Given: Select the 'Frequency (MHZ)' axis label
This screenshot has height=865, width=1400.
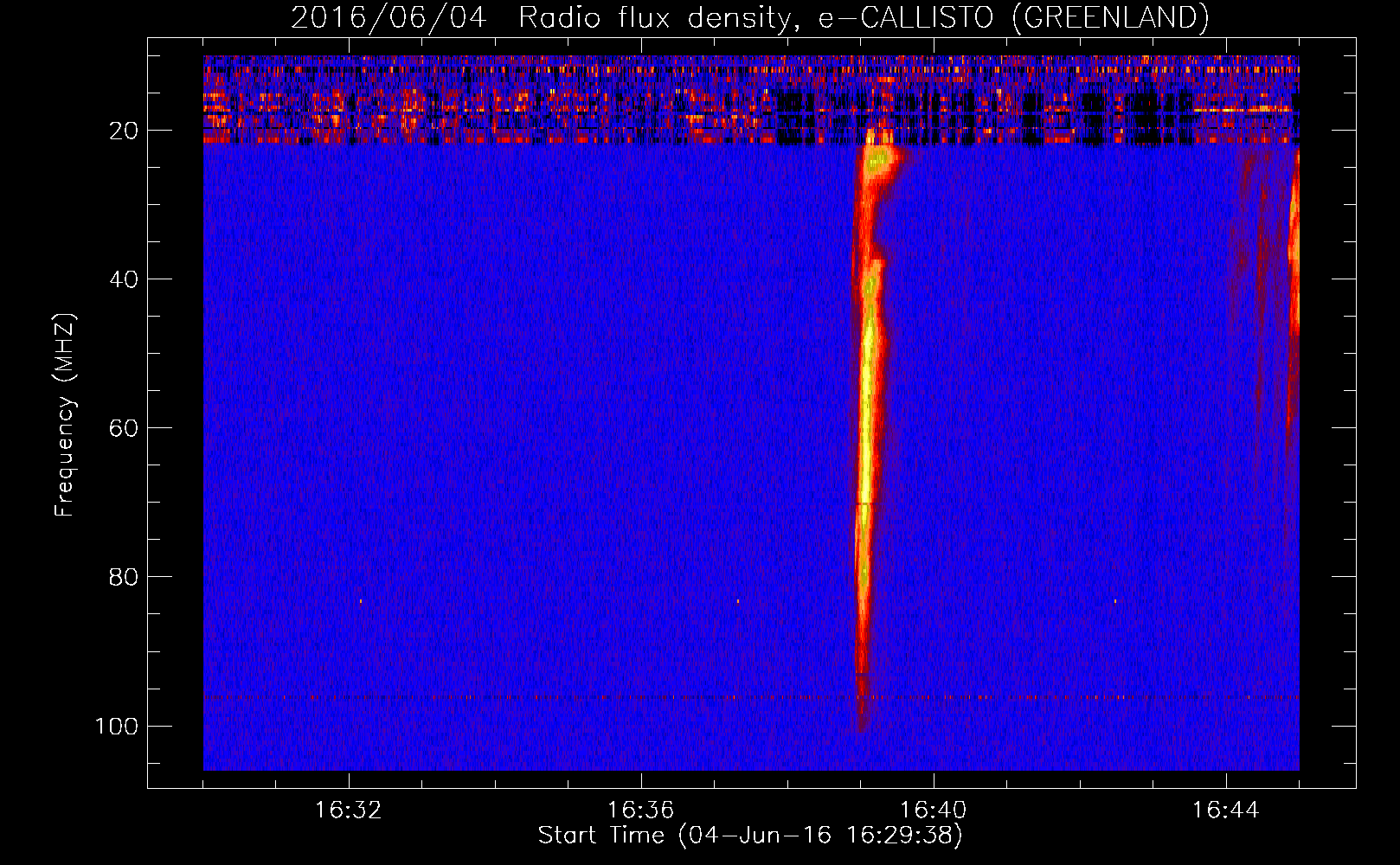Looking at the screenshot, I should point(65,415).
